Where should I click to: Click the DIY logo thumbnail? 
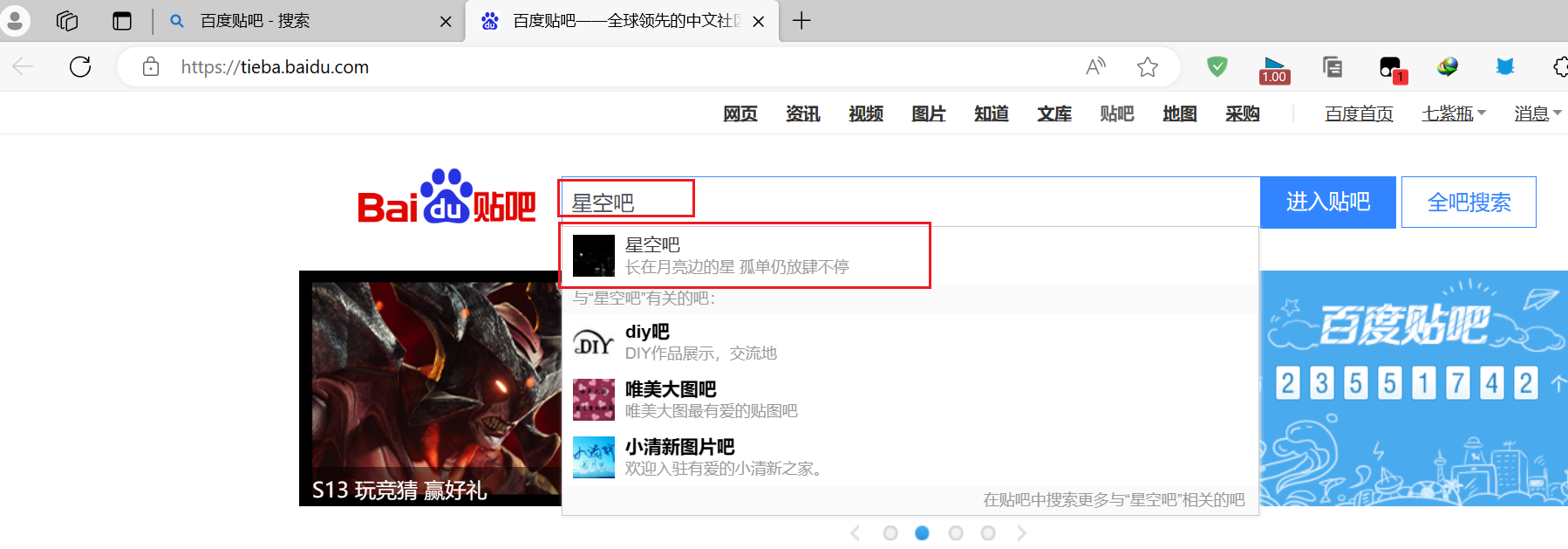coord(594,342)
